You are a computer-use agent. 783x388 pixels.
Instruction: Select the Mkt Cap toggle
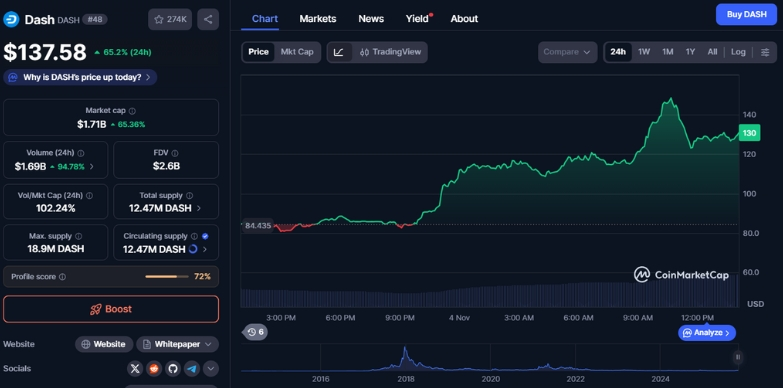point(297,52)
